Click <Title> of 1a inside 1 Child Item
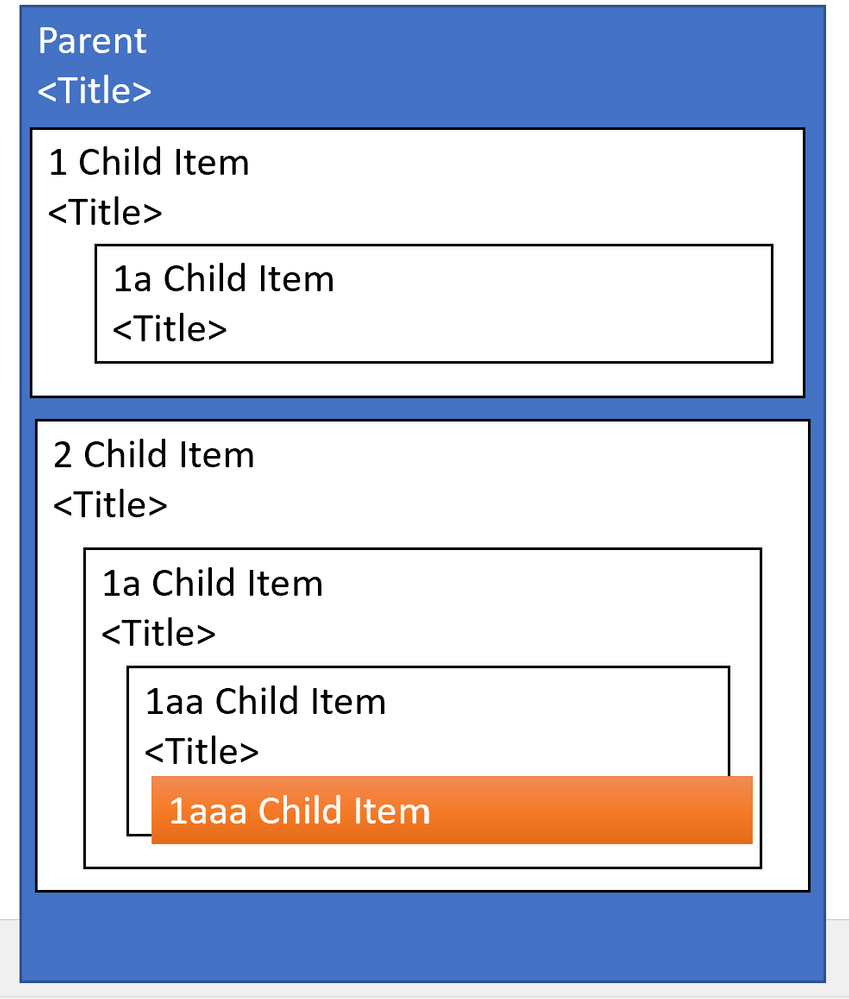Viewport: 849px width, 999px height. pyautogui.click(x=169, y=329)
